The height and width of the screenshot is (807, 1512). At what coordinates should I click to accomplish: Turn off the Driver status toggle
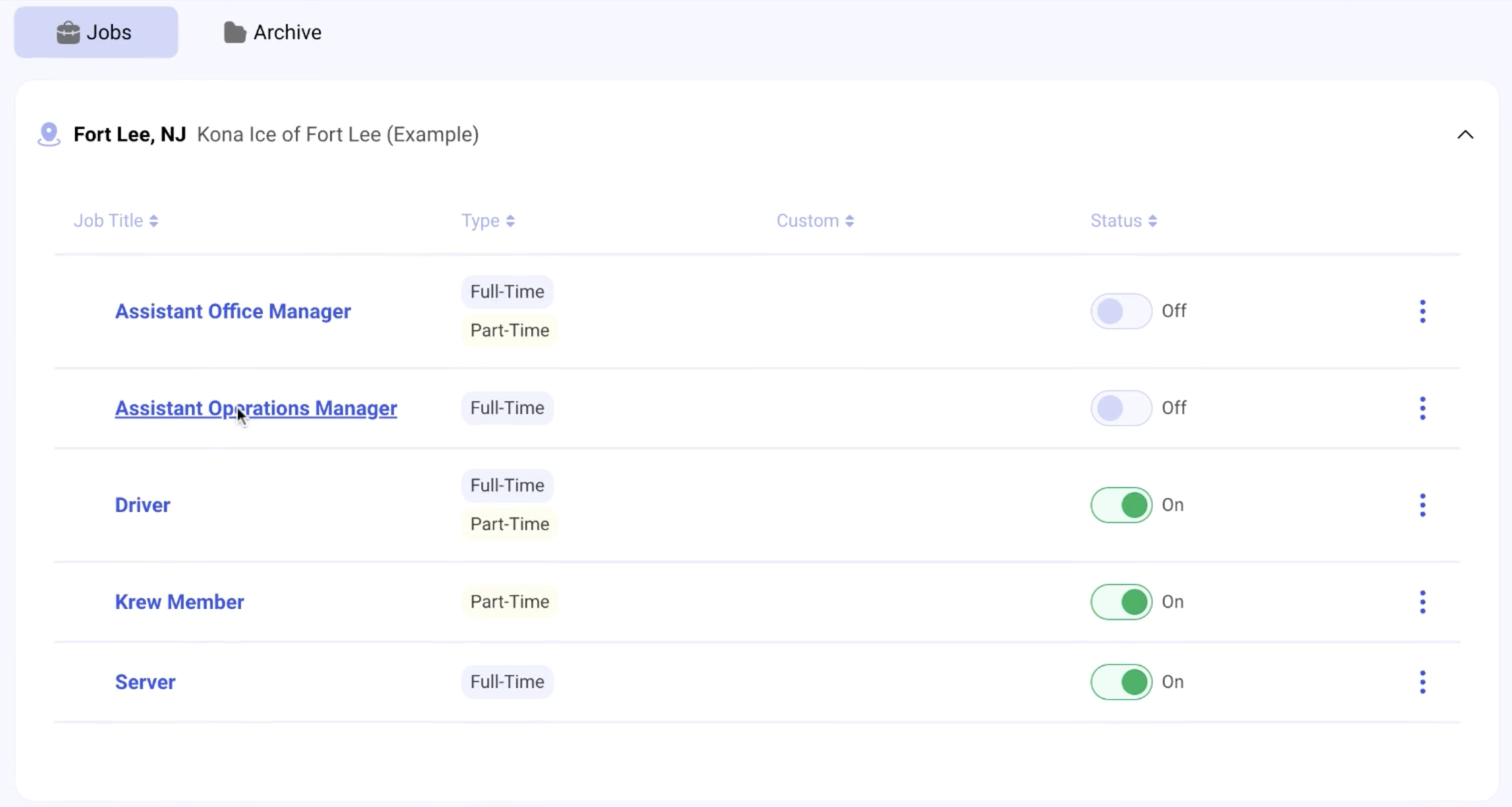(1120, 504)
